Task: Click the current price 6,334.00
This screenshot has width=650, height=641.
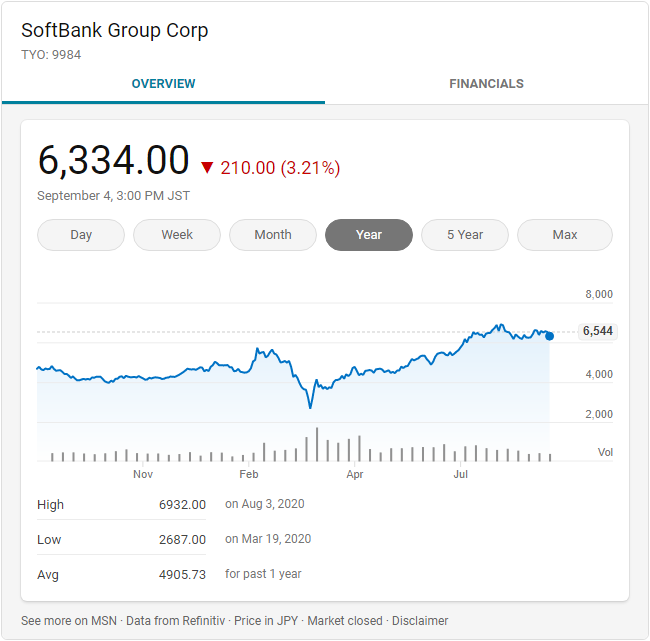Action: coord(113,160)
